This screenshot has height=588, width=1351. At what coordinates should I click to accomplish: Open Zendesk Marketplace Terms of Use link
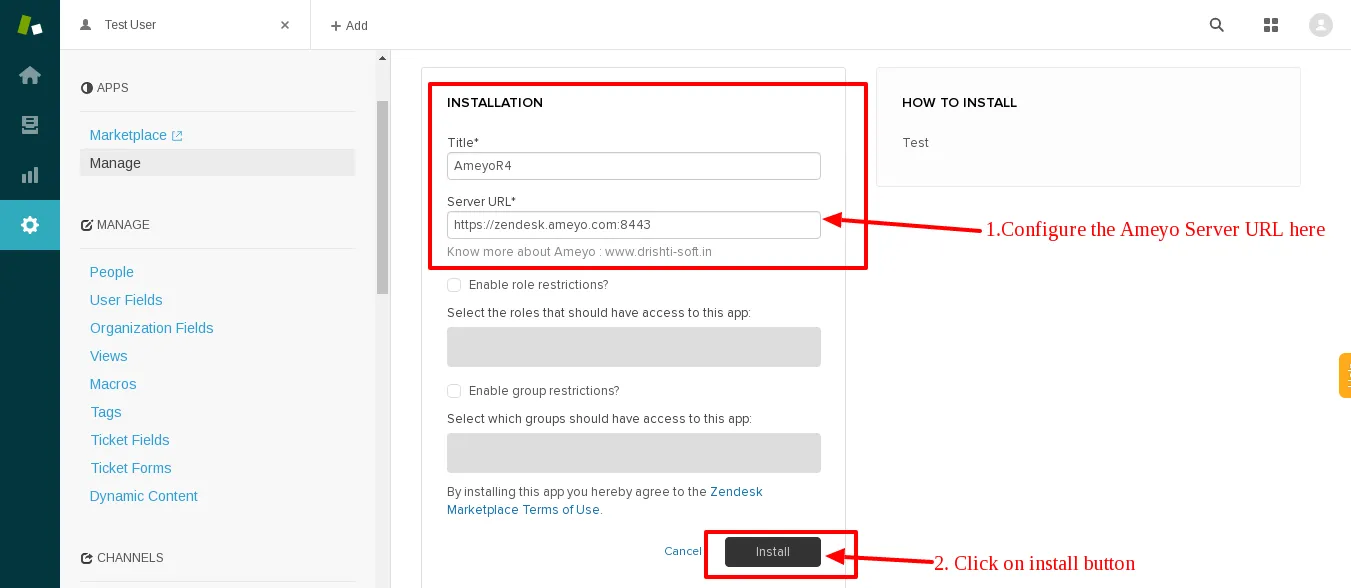tap(605, 501)
